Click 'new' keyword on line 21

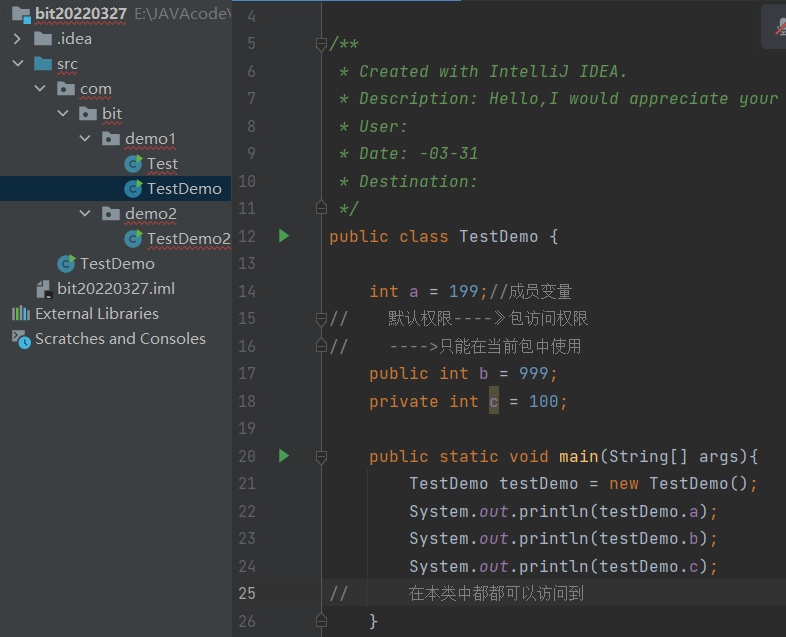pos(624,484)
